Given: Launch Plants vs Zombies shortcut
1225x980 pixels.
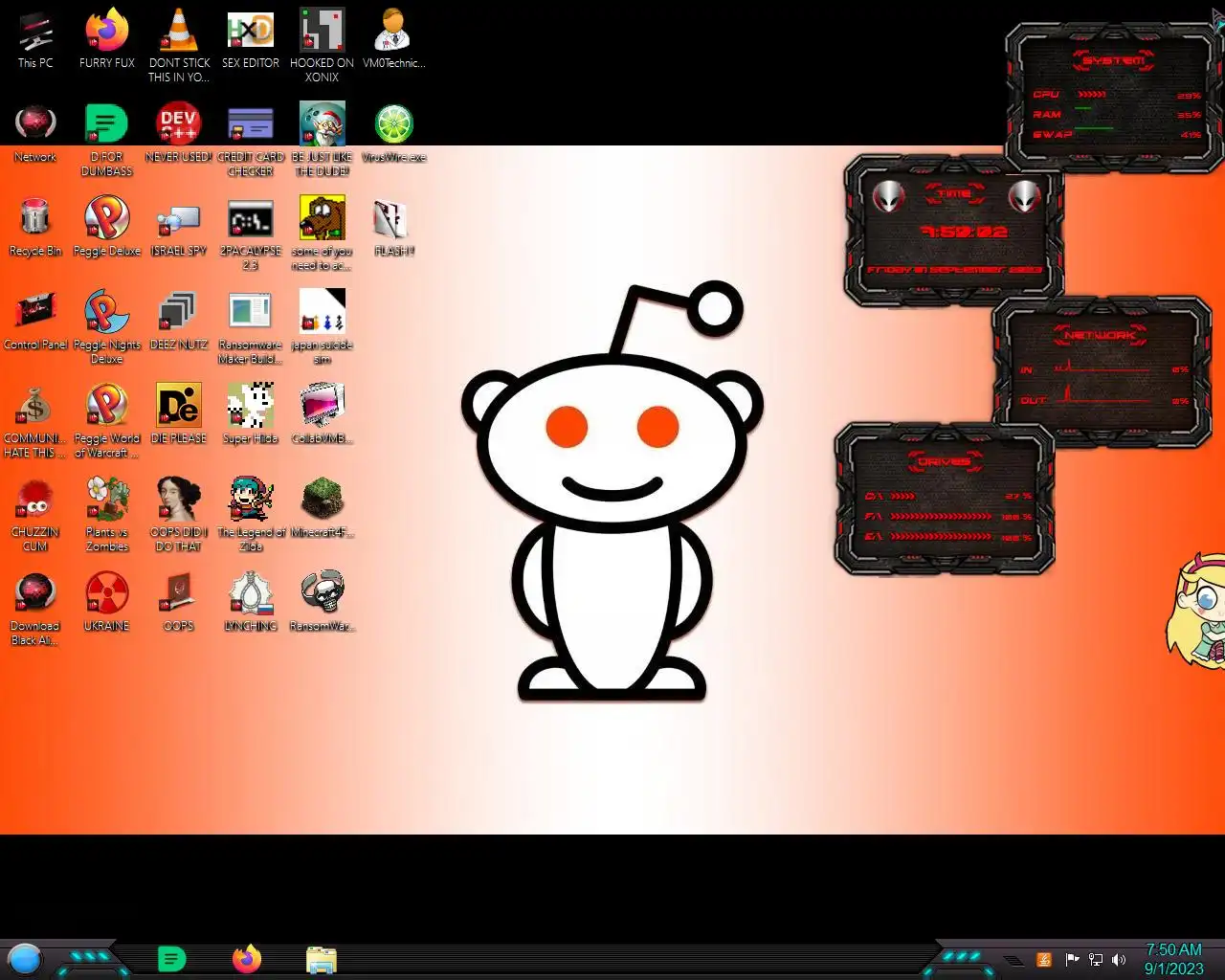Looking at the screenshot, I should coord(107,515).
